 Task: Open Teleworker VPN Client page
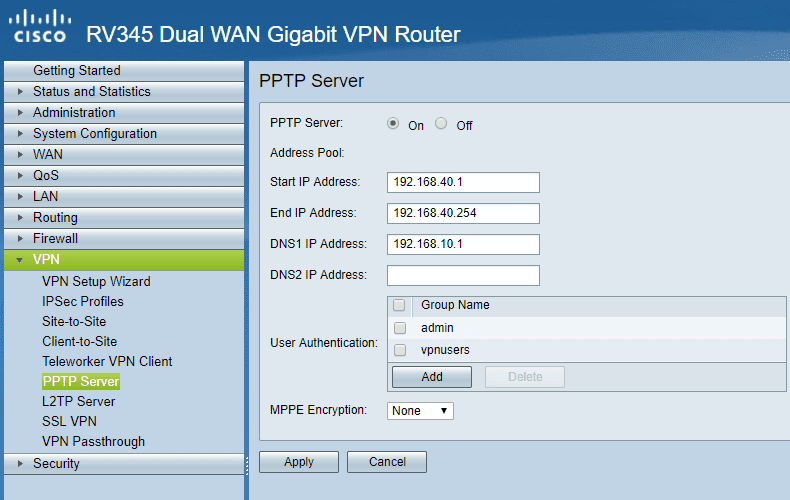pyautogui.click(x=107, y=361)
